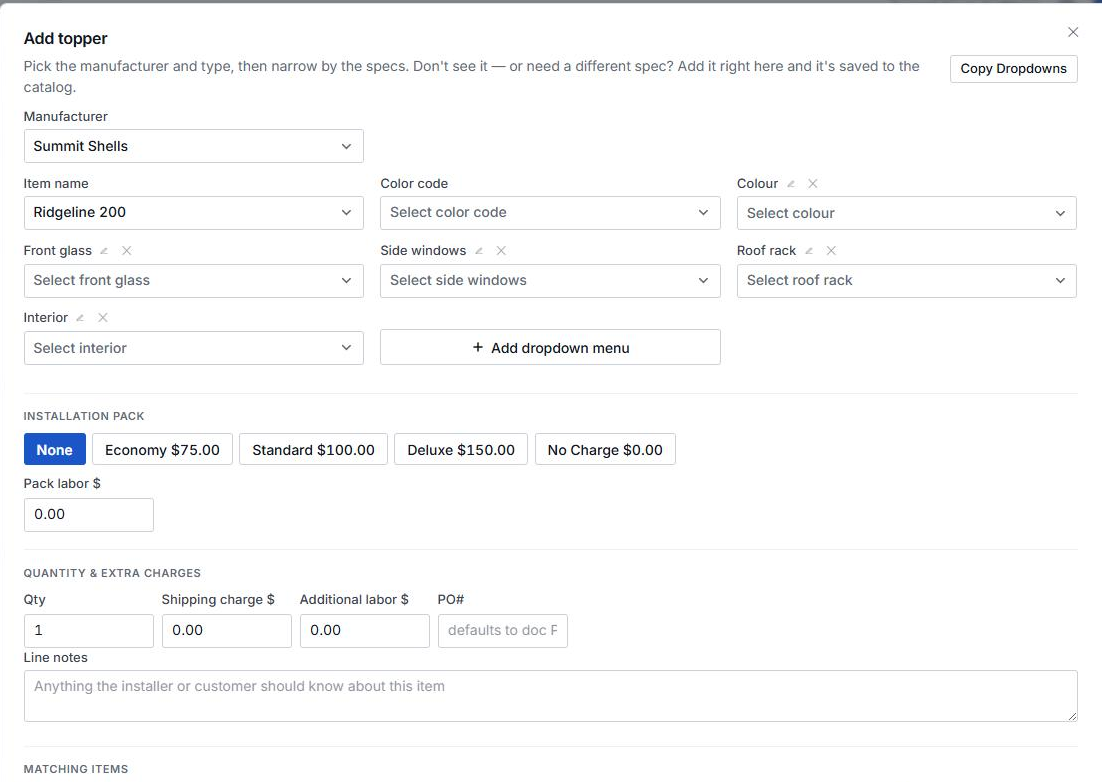Choose Economy $75.00 installation pack
The height and width of the screenshot is (782, 1102).
click(162, 450)
